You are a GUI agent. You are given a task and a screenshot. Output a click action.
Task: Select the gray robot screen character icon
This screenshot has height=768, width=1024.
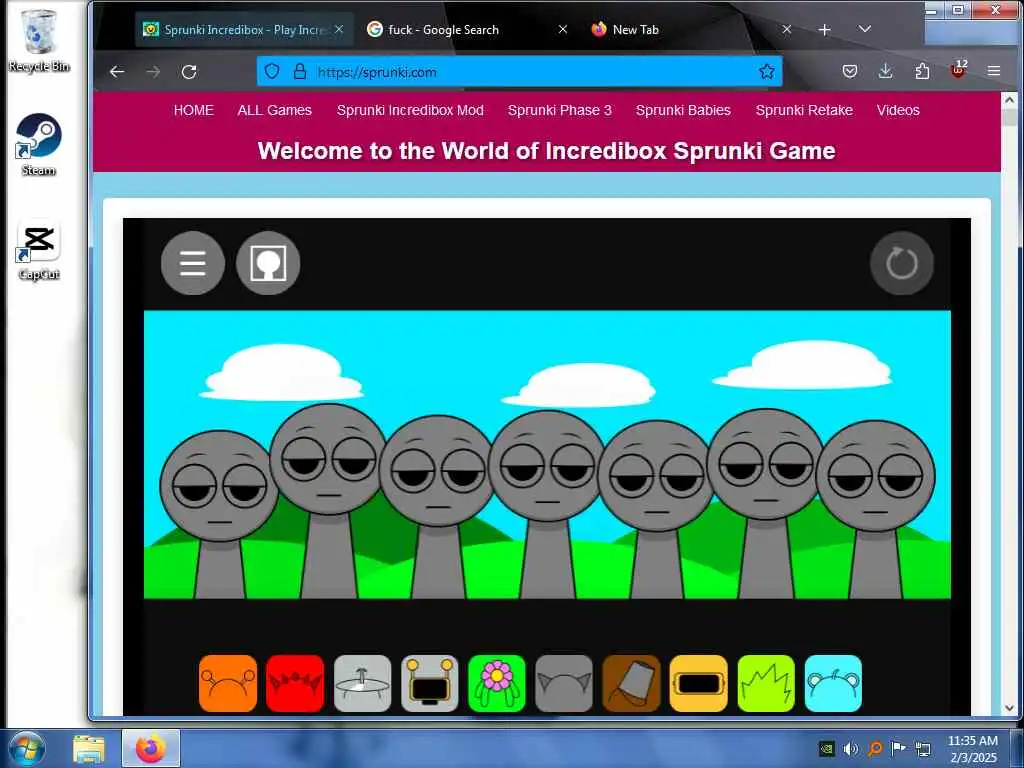pyautogui.click(x=430, y=683)
